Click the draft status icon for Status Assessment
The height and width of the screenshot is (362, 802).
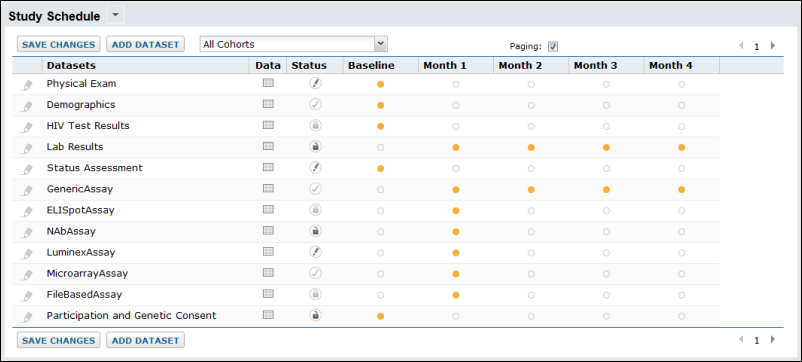(316, 167)
